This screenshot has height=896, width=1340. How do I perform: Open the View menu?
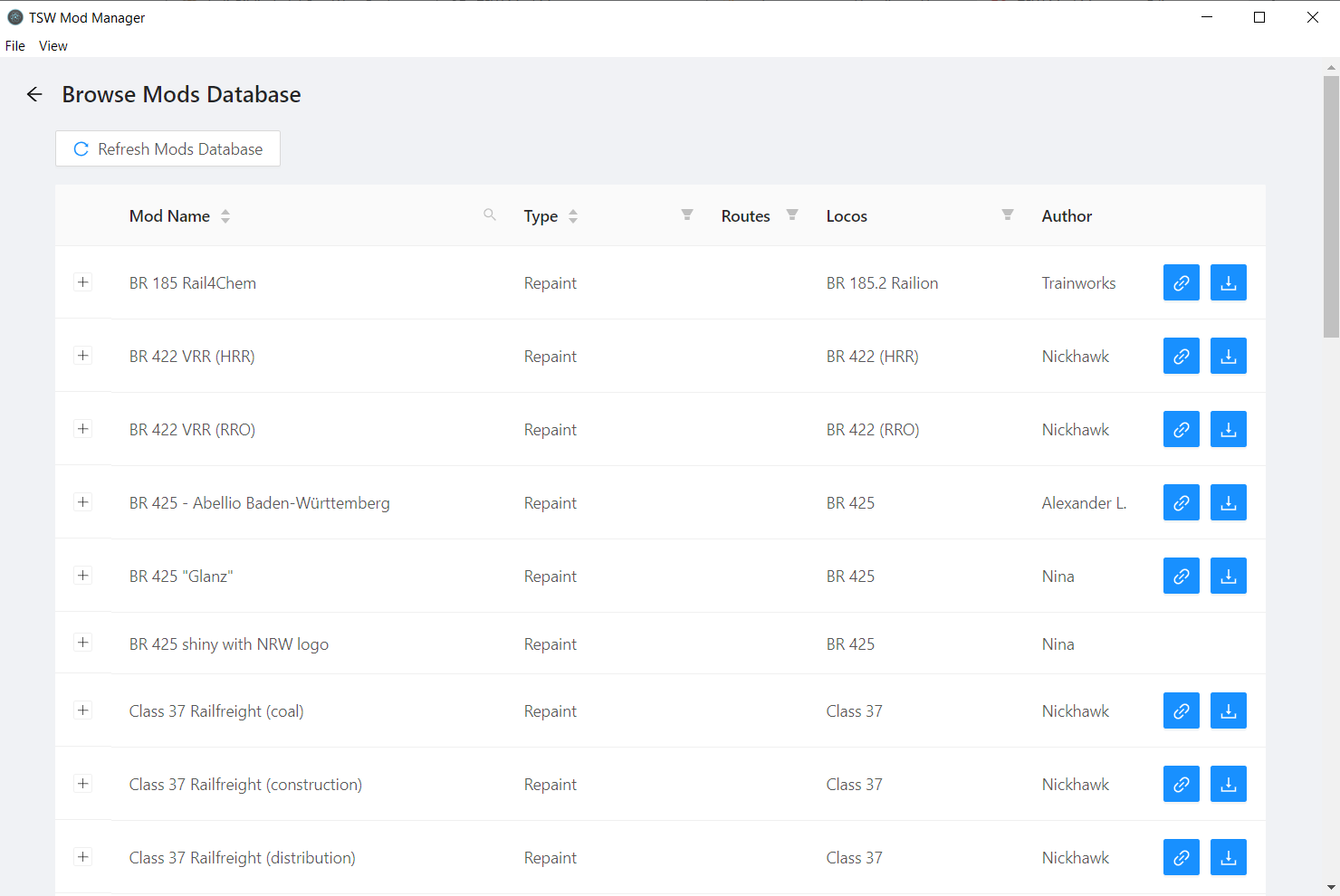pos(53,46)
